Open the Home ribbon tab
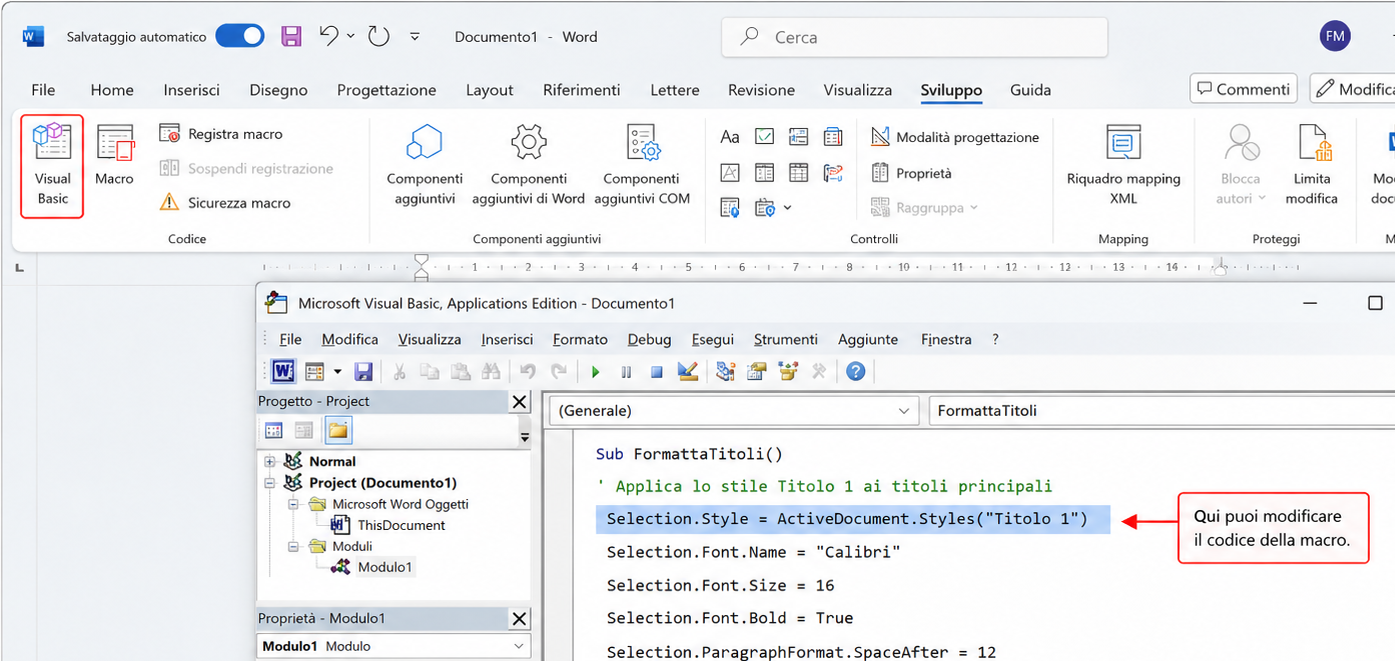 [x=112, y=90]
